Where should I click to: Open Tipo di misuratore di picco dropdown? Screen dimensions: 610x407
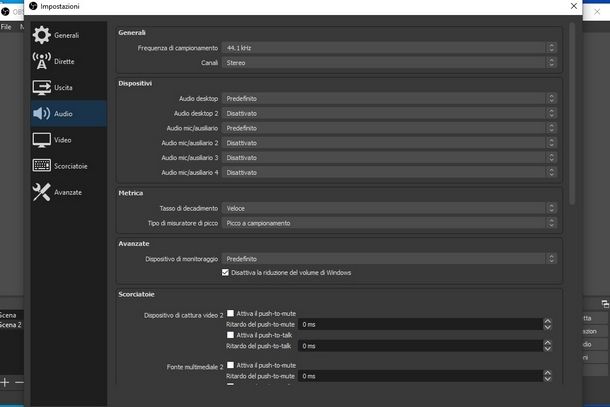point(389,223)
